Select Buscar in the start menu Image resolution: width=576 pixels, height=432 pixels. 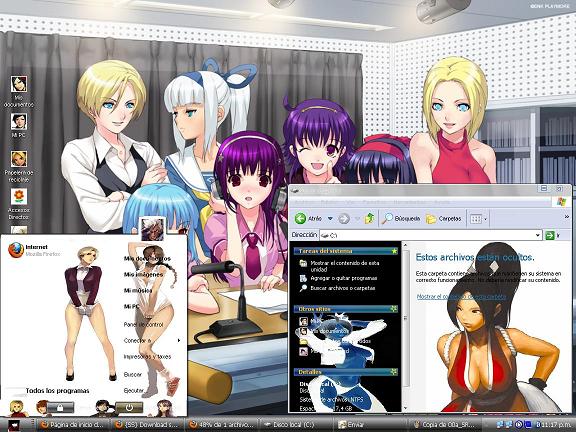coord(133,375)
